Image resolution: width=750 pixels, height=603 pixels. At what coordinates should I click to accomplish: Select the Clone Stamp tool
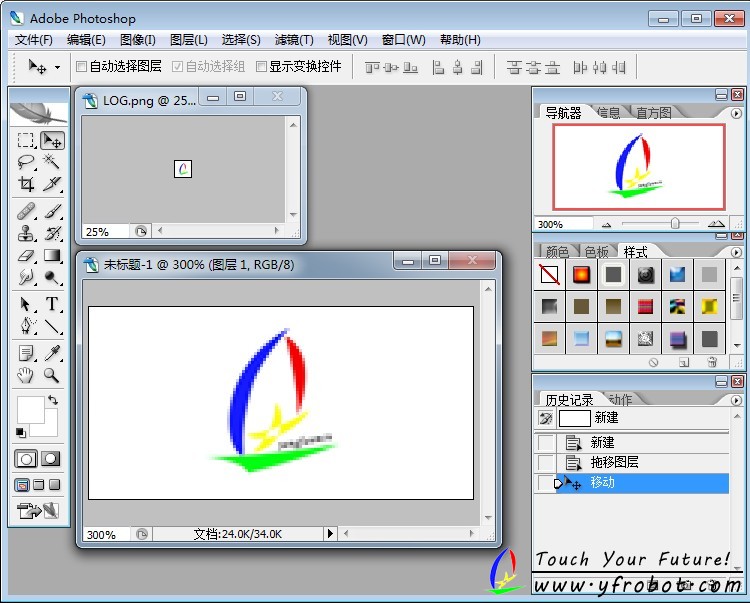click(27, 234)
